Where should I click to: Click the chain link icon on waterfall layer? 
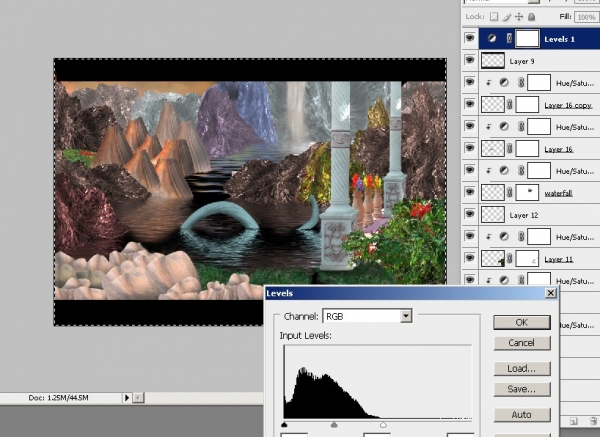(510, 192)
